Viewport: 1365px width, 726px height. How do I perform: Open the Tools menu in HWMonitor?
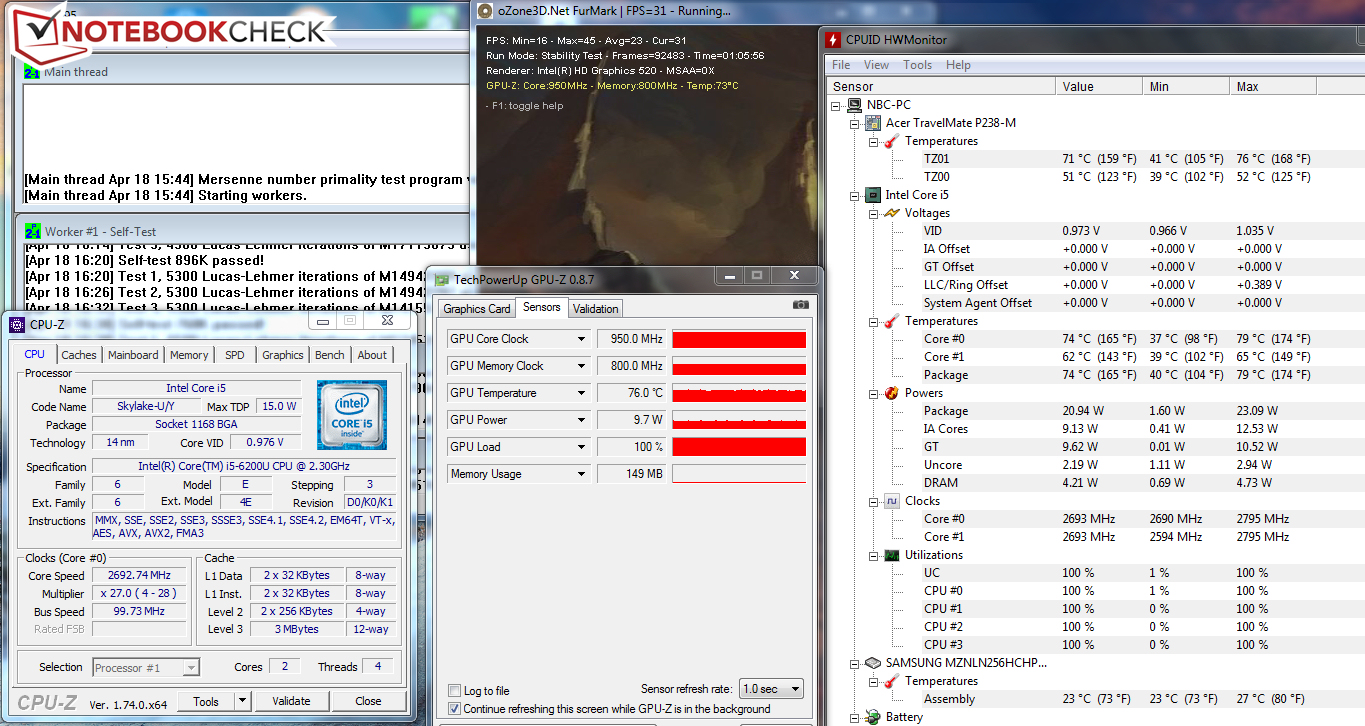tap(917, 65)
